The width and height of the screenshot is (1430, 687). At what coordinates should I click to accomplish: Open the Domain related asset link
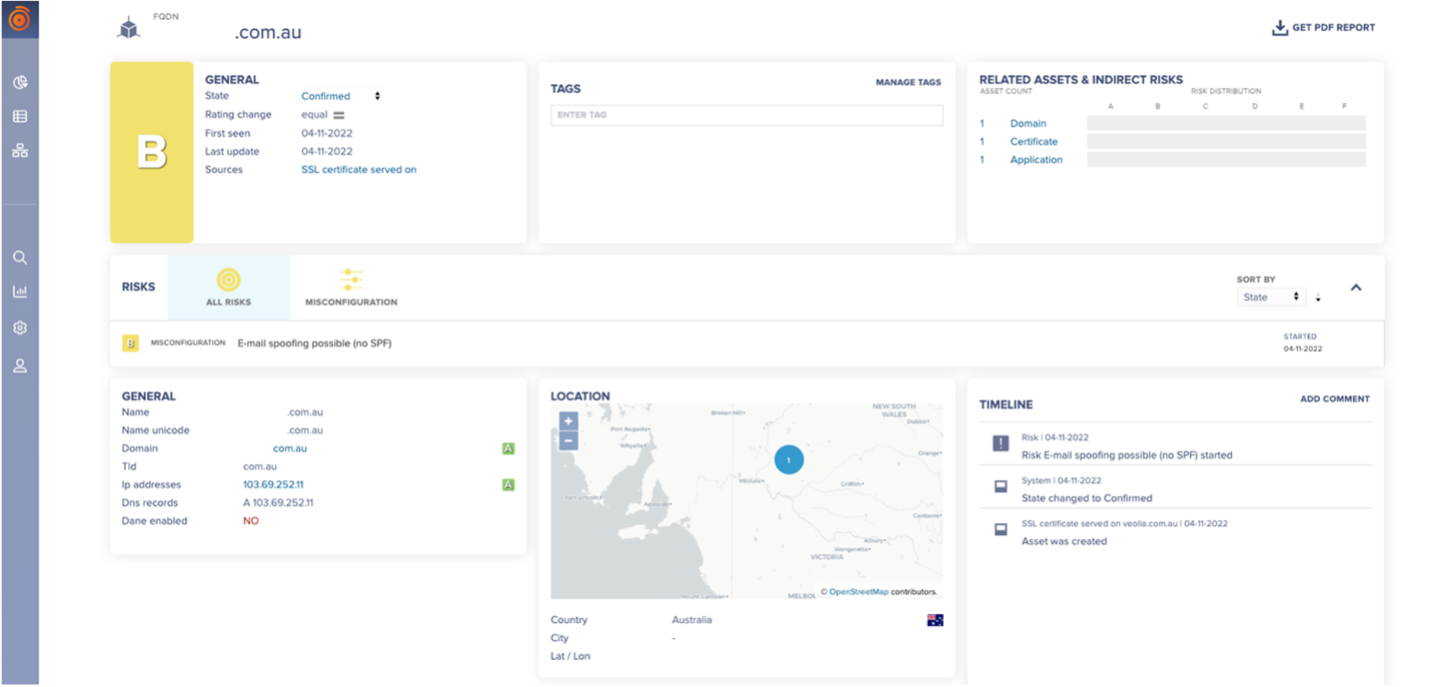click(x=1028, y=124)
